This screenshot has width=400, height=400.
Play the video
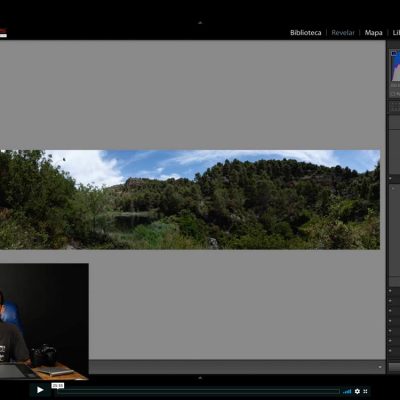[40, 390]
